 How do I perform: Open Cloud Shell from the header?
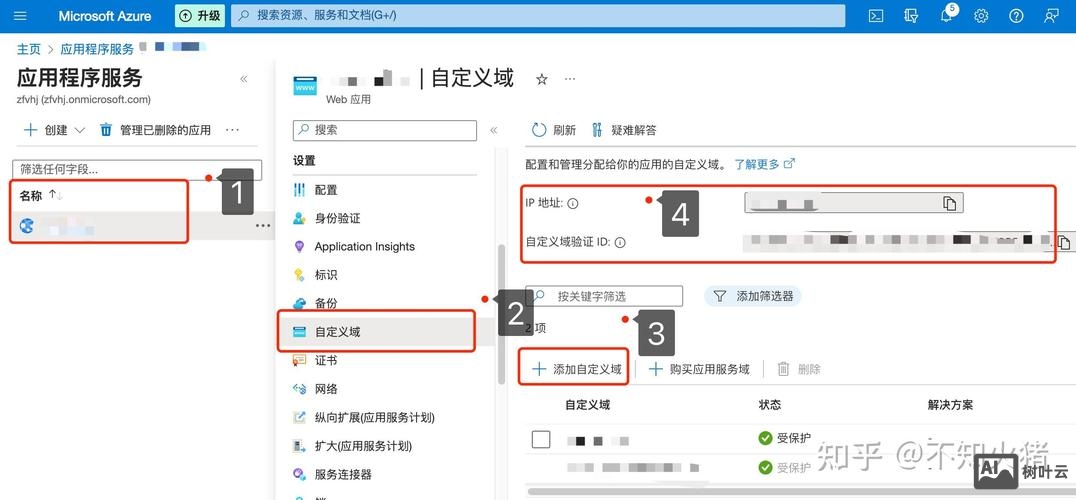click(x=876, y=16)
